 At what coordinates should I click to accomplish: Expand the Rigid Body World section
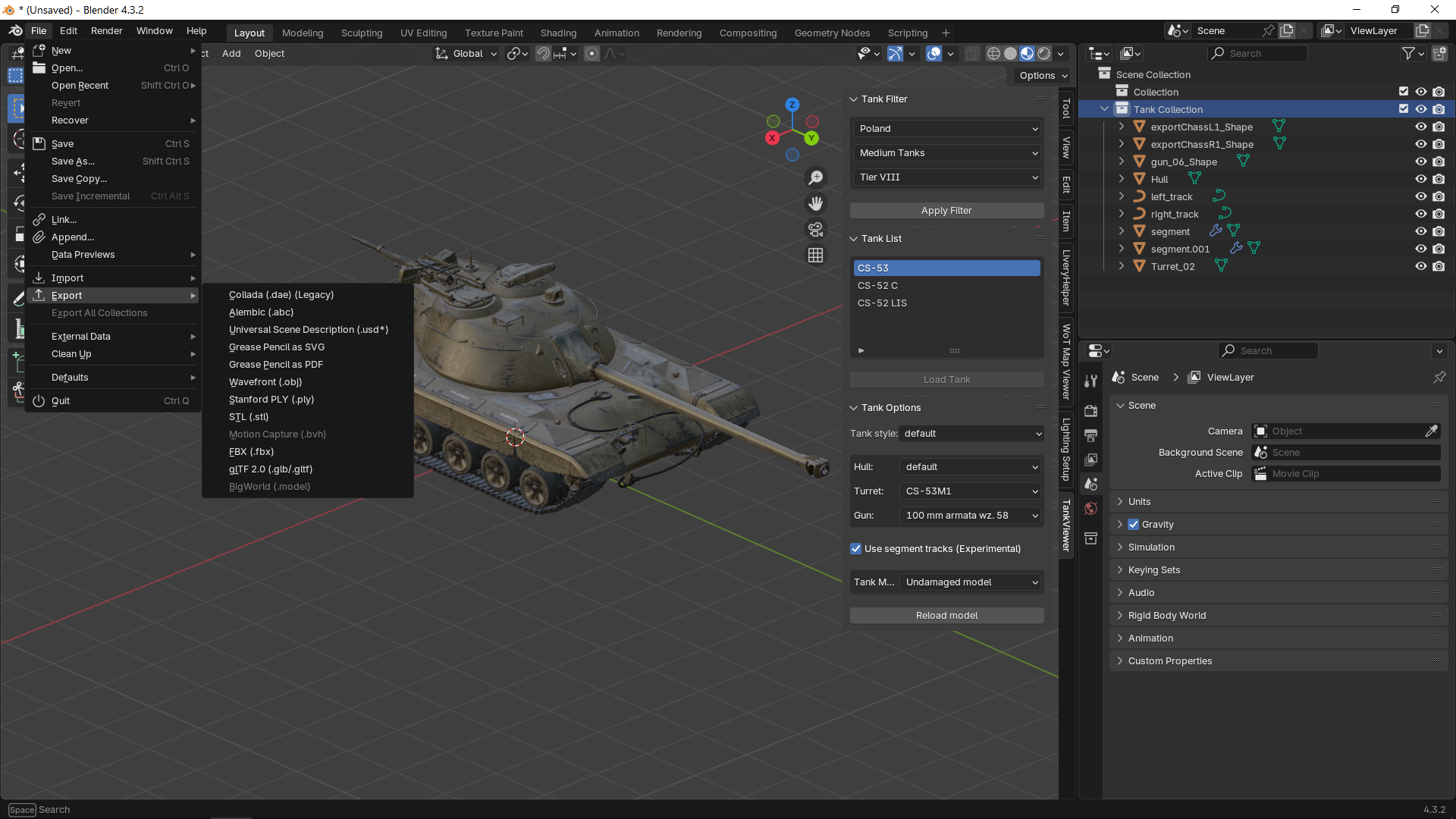click(x=1166, y=615)
